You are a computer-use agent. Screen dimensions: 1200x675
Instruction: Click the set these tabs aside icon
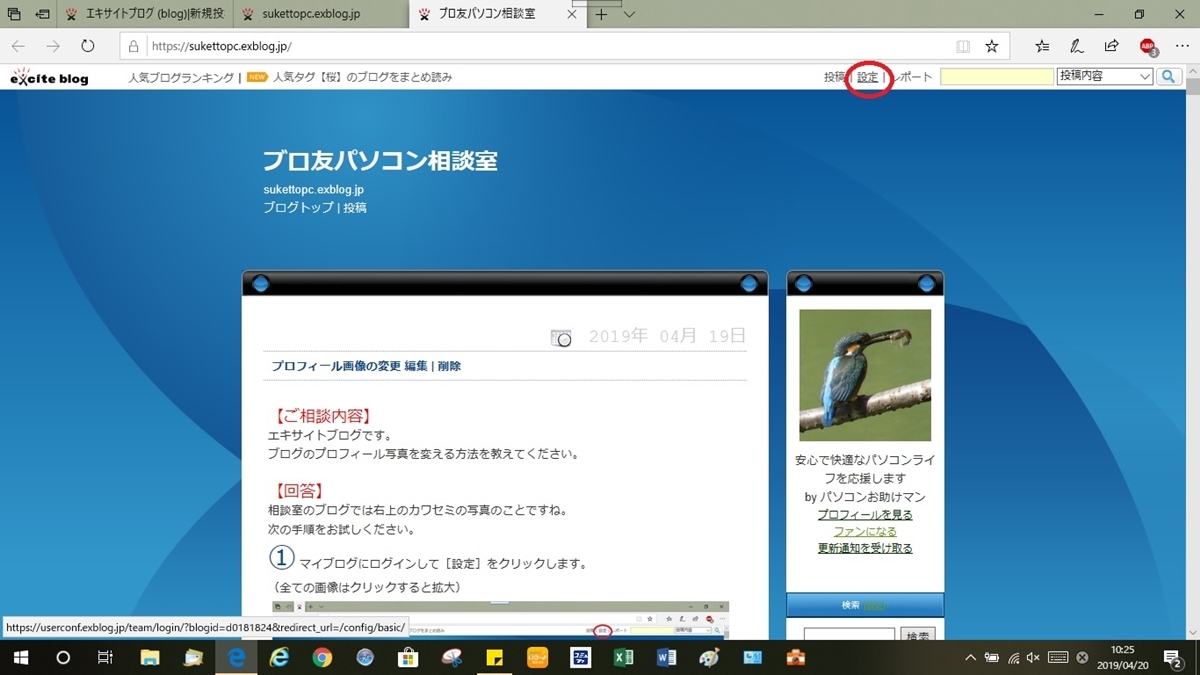(x=43, y=15)
